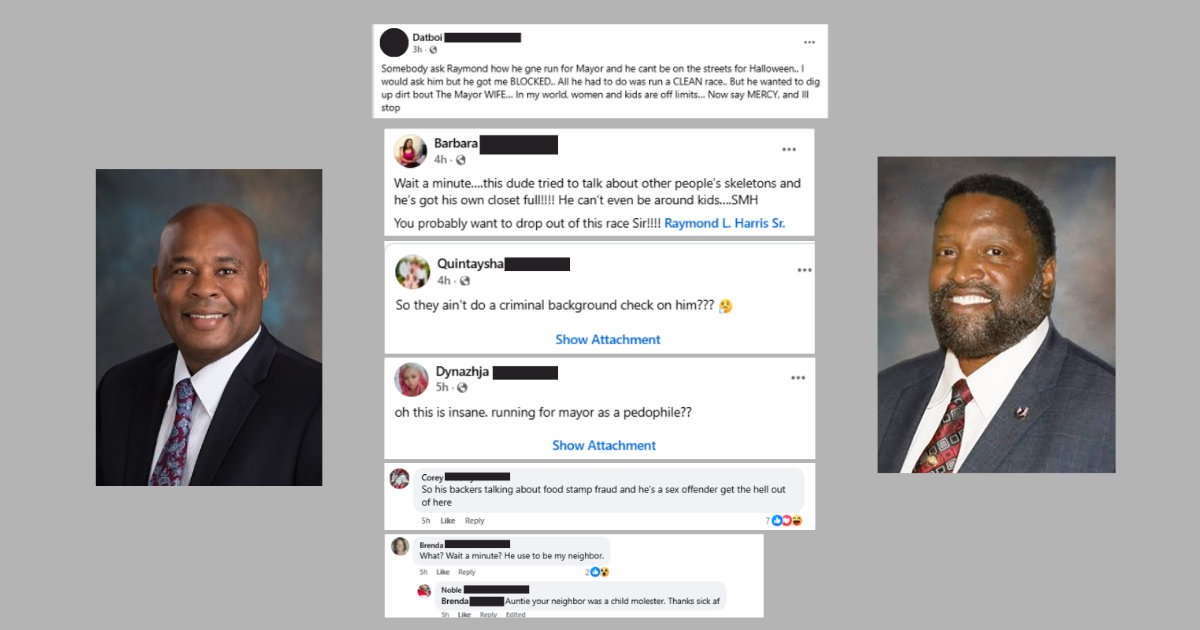Viewport: 1200px width, 630px height.
Task: Open the three-dot menu on Barbara's post
Action: (789, 149)
